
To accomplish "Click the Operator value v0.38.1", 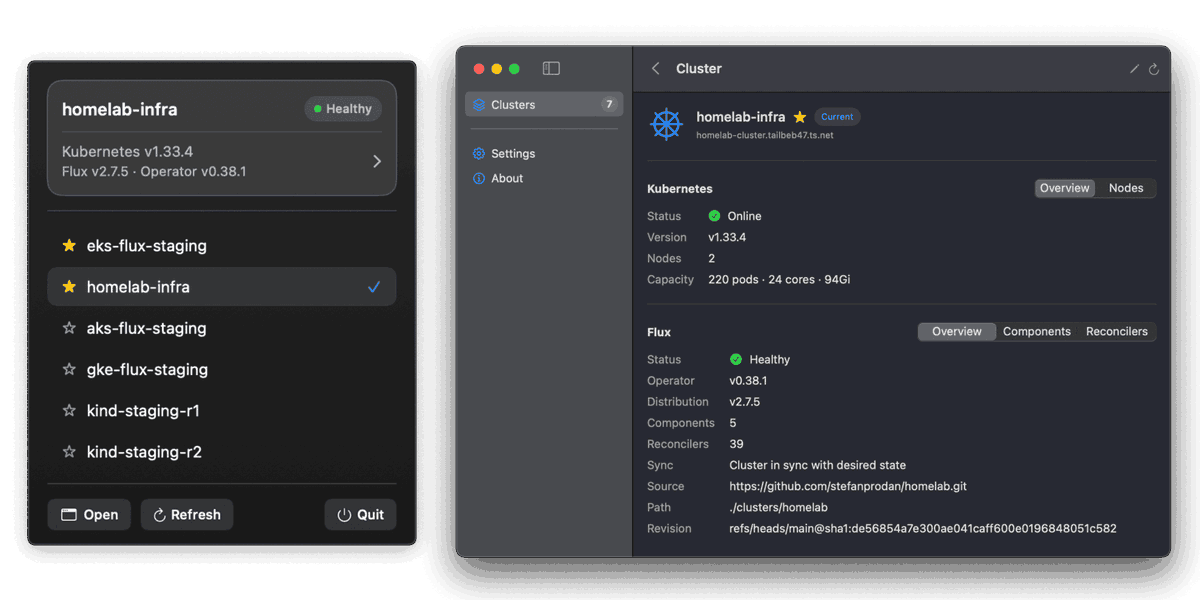I will [748, 381].
